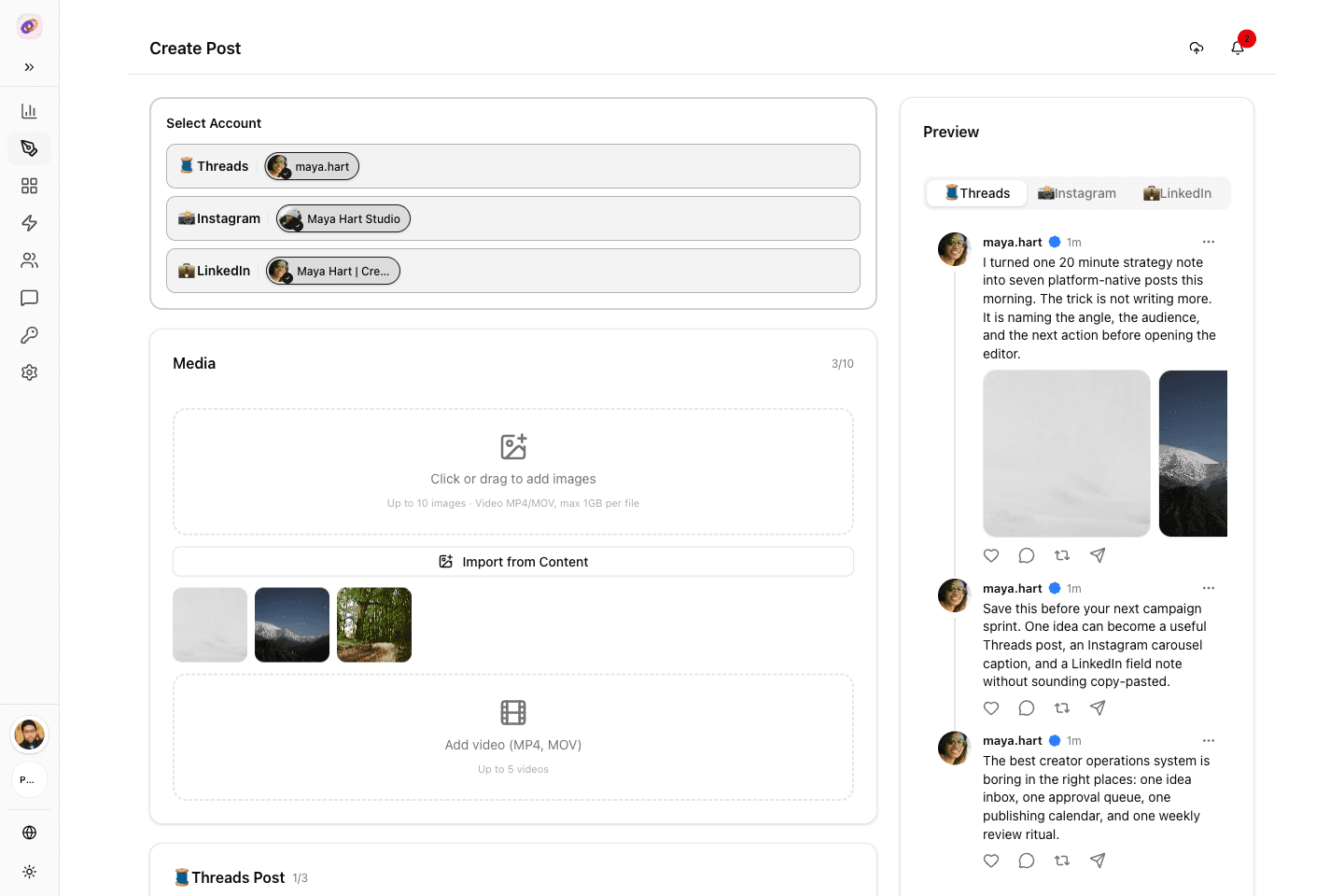
Task: Click the user avatar in sidebar
Action: tap(29, 735)
